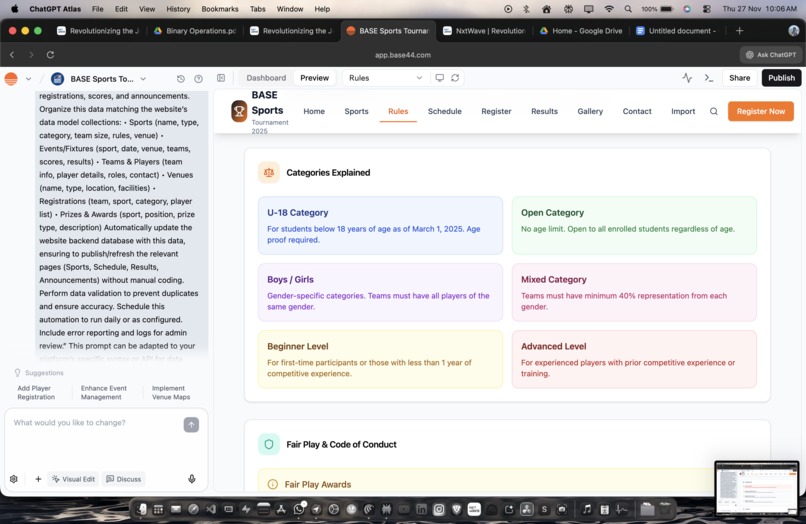Image resolution: width=806 pixels, height=524 pixels.
Task: Click the search magnifier in site navbar
Action: coord(713,111)
